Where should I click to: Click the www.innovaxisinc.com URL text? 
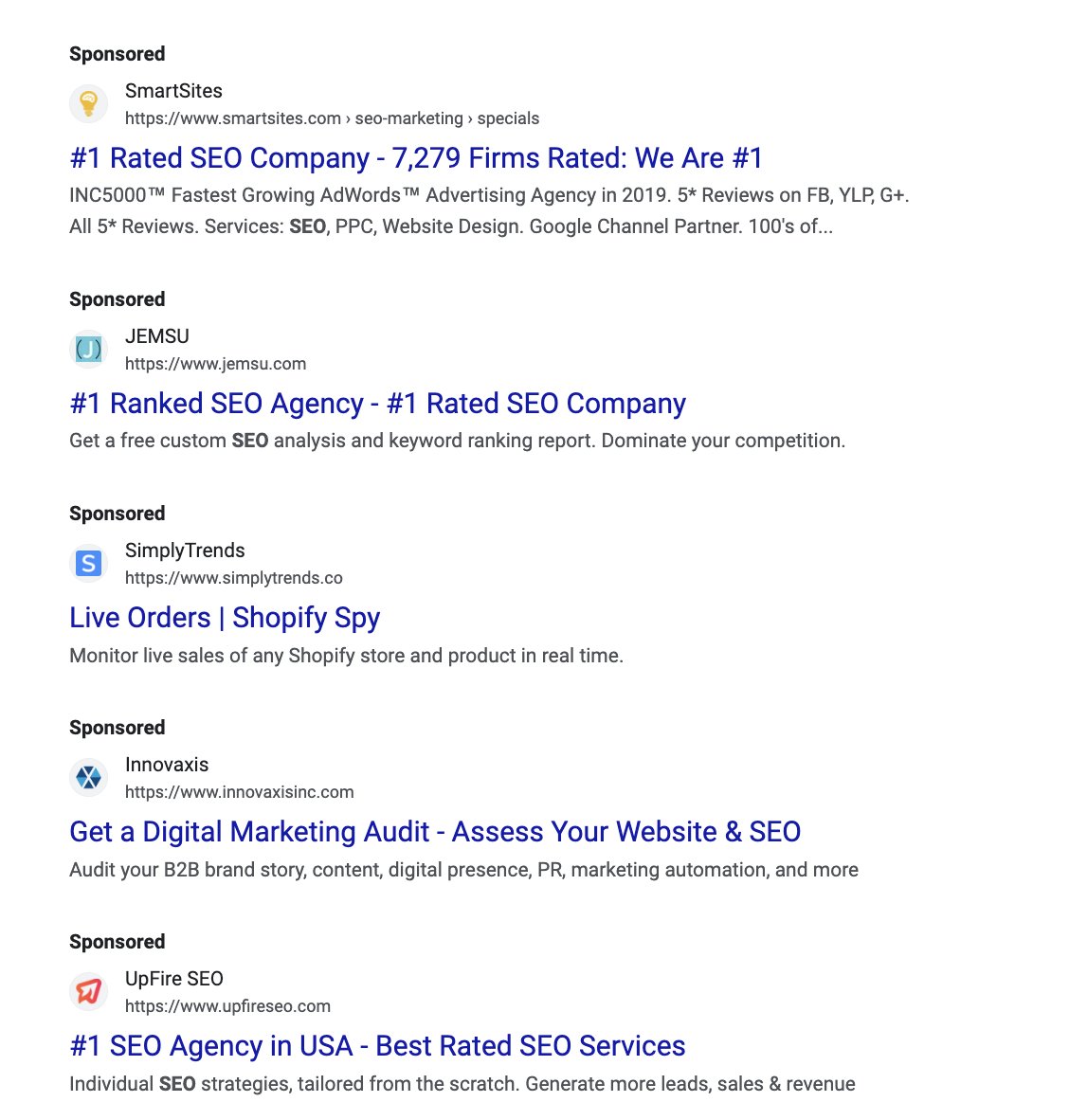point(239,792)
